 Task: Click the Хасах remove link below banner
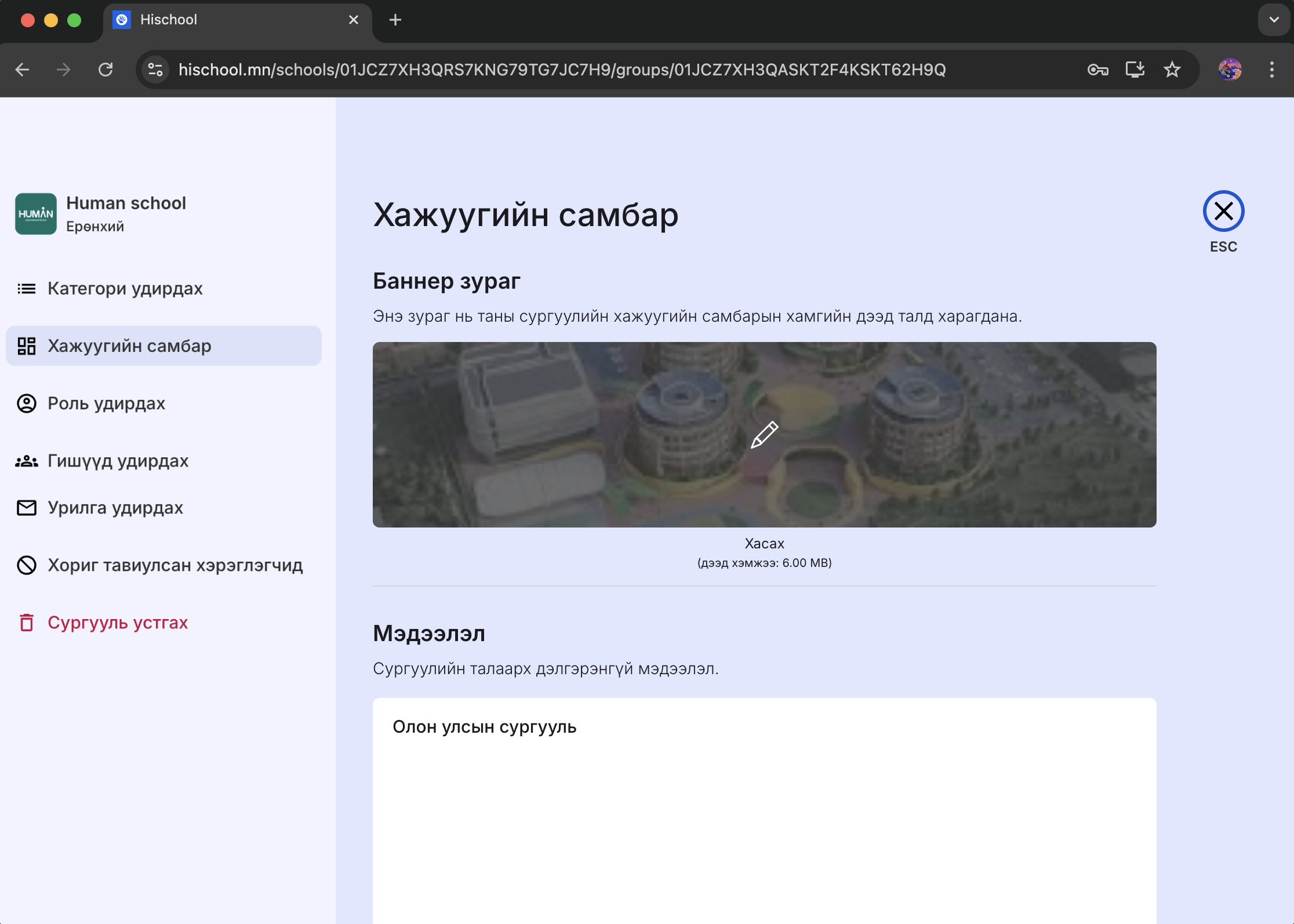pyautogui.click(x=764, y=544)
